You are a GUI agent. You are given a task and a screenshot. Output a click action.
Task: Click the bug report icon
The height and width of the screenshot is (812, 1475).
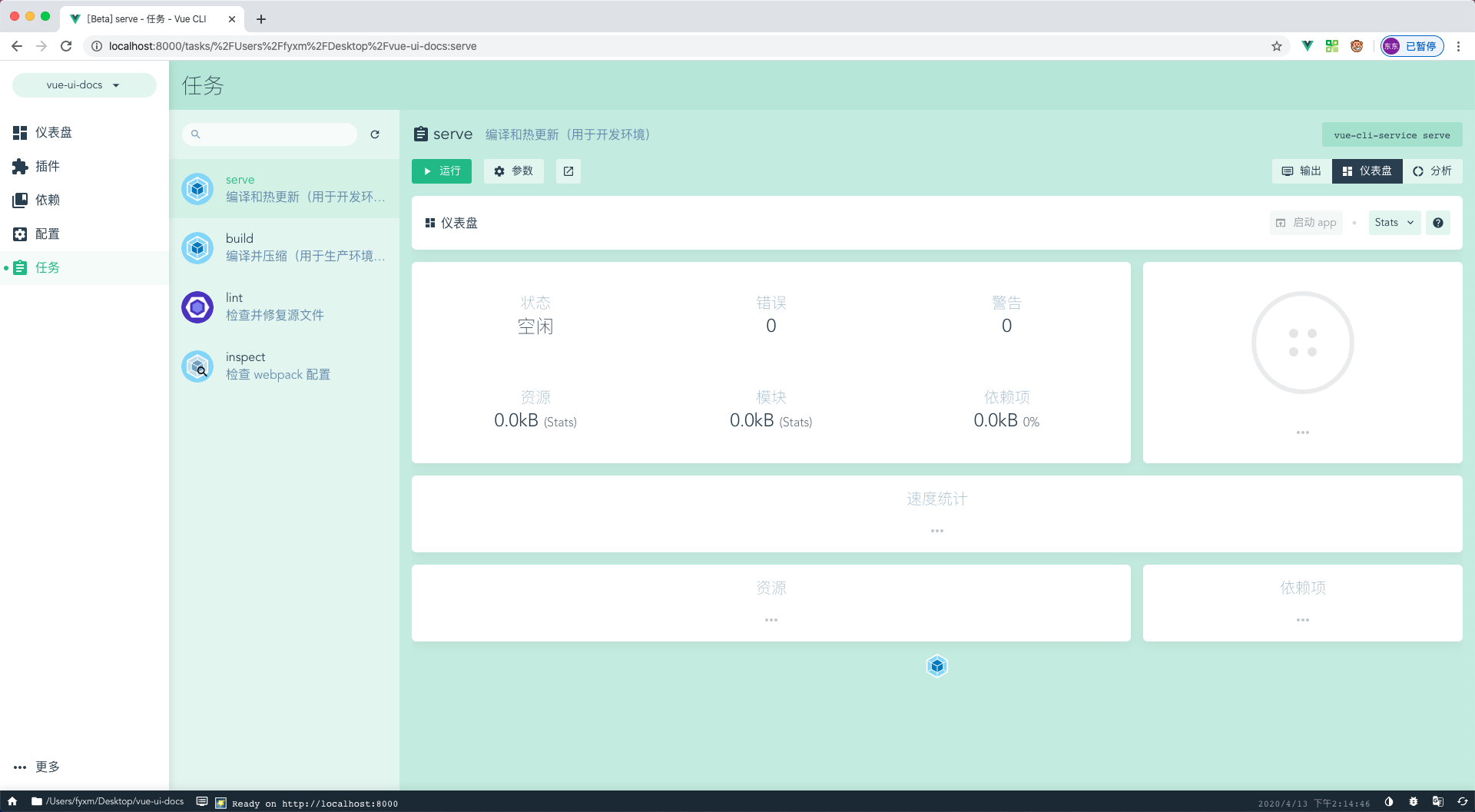tap(1414, 801)
